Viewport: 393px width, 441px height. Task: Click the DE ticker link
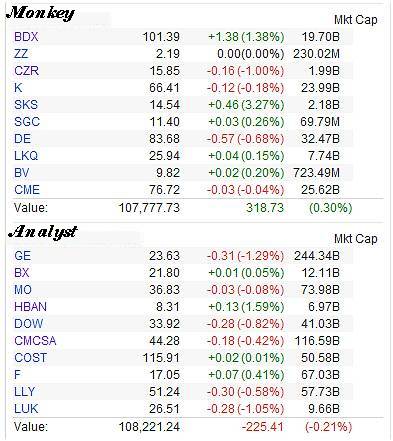[22, 139]
